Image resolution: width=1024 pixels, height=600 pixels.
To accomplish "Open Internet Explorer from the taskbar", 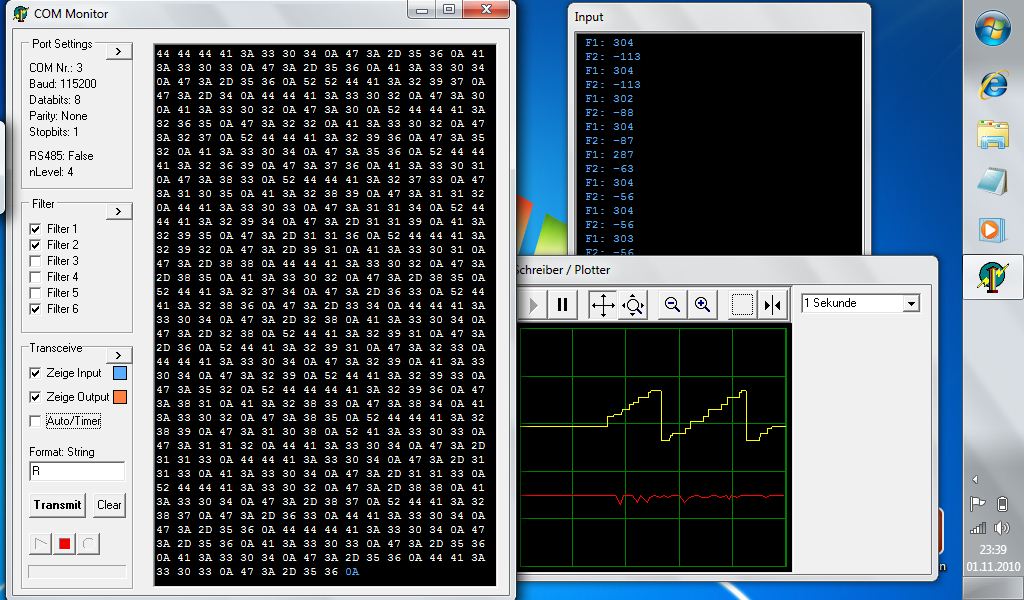I will click(992, 86).
